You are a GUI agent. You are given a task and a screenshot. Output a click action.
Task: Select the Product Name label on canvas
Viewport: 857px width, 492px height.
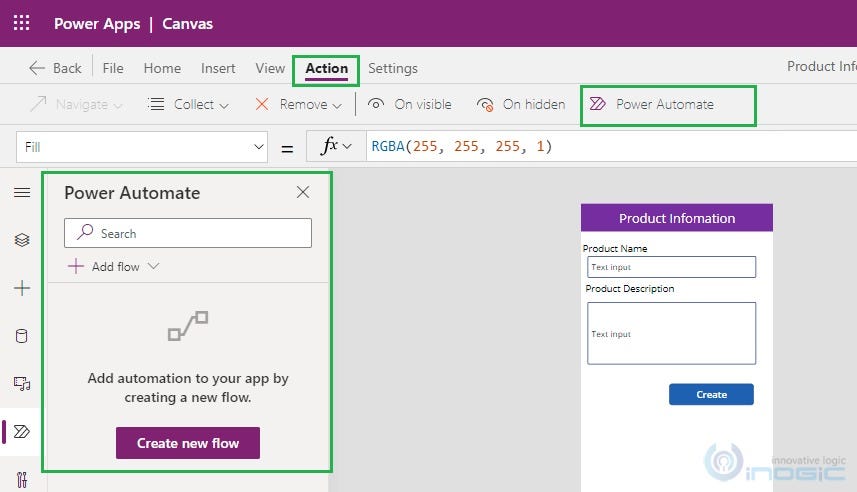pyautogui.click(x=615, y=249)
